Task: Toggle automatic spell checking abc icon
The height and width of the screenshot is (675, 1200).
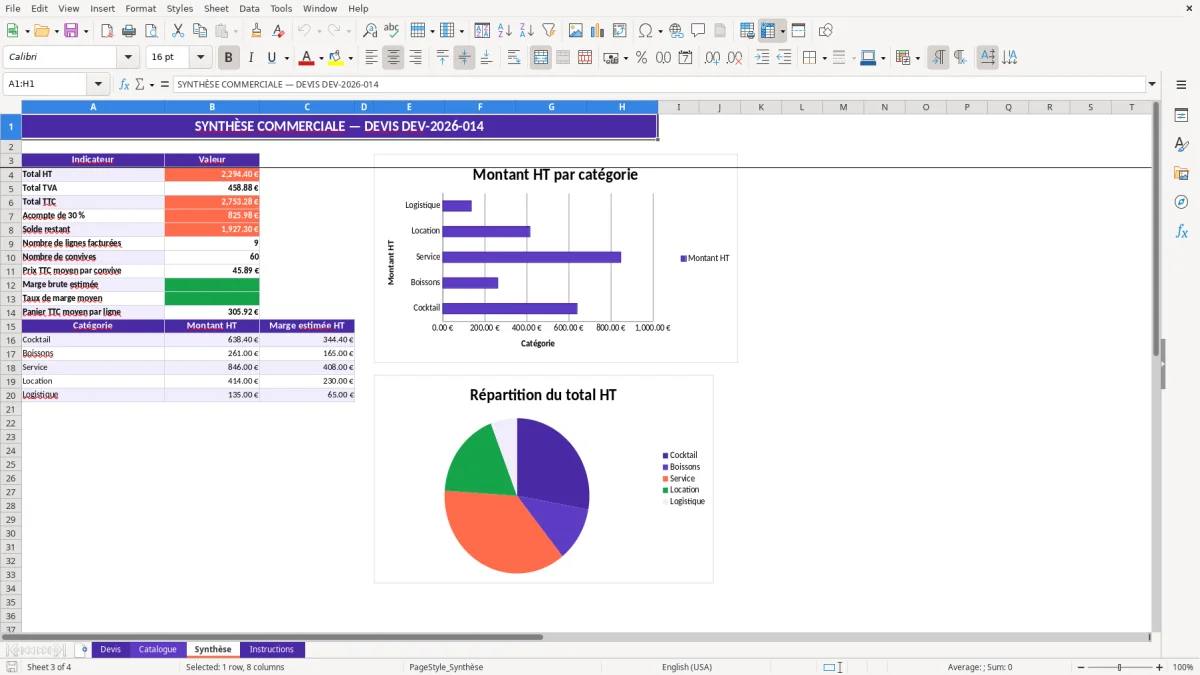Action: pyautogui.click(x=392, y=31)
